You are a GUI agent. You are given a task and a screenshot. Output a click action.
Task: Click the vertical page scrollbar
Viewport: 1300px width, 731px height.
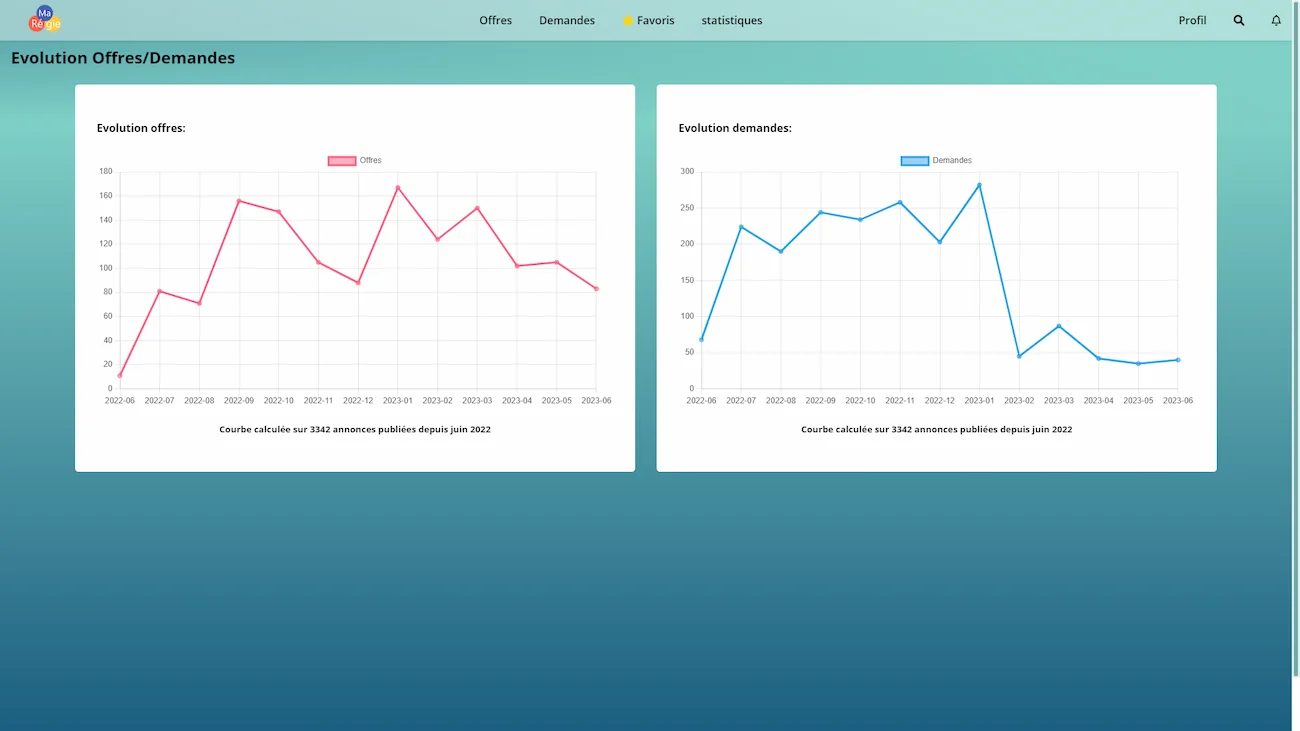[x=1295, y=300]
